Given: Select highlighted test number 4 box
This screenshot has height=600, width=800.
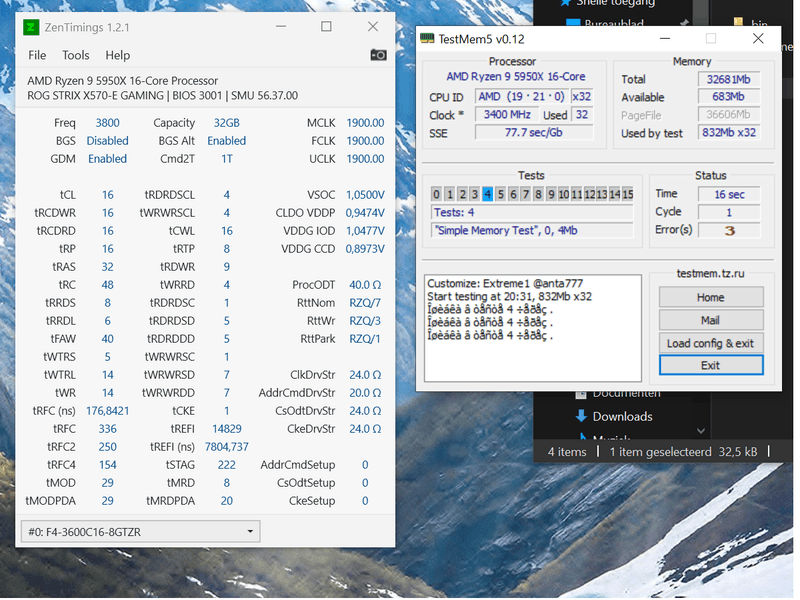Looking at the screenshot, I should point(488,194).
